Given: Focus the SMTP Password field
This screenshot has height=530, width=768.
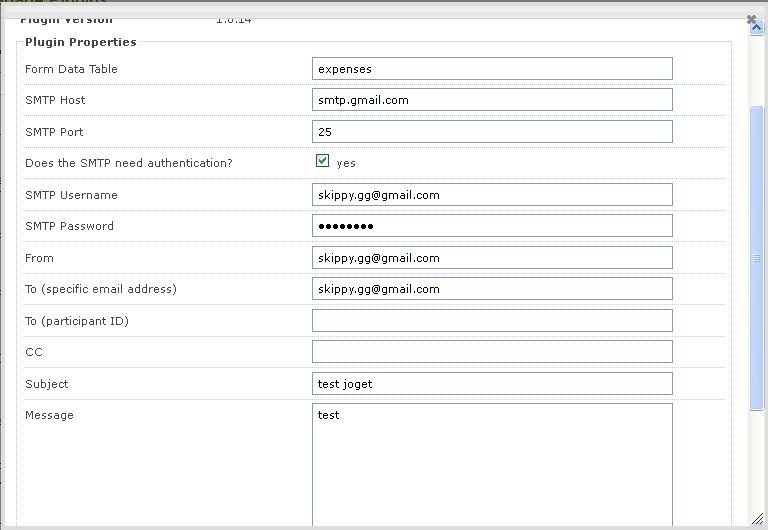Looking at the screenshot, I should pyautogui.click(x=492, y=226).
